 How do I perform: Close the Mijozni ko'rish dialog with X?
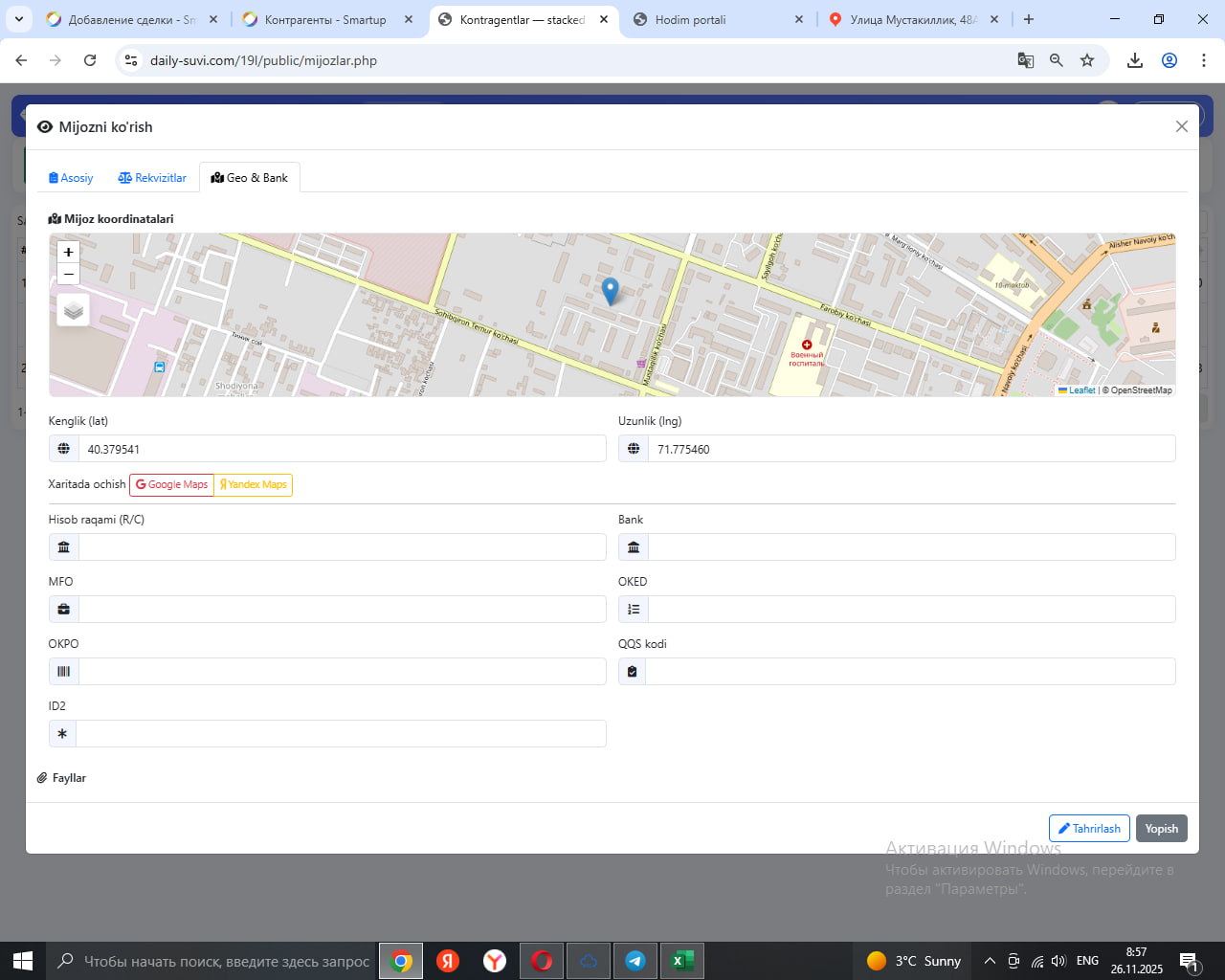pyautogui.click(x=1181, y=126)
